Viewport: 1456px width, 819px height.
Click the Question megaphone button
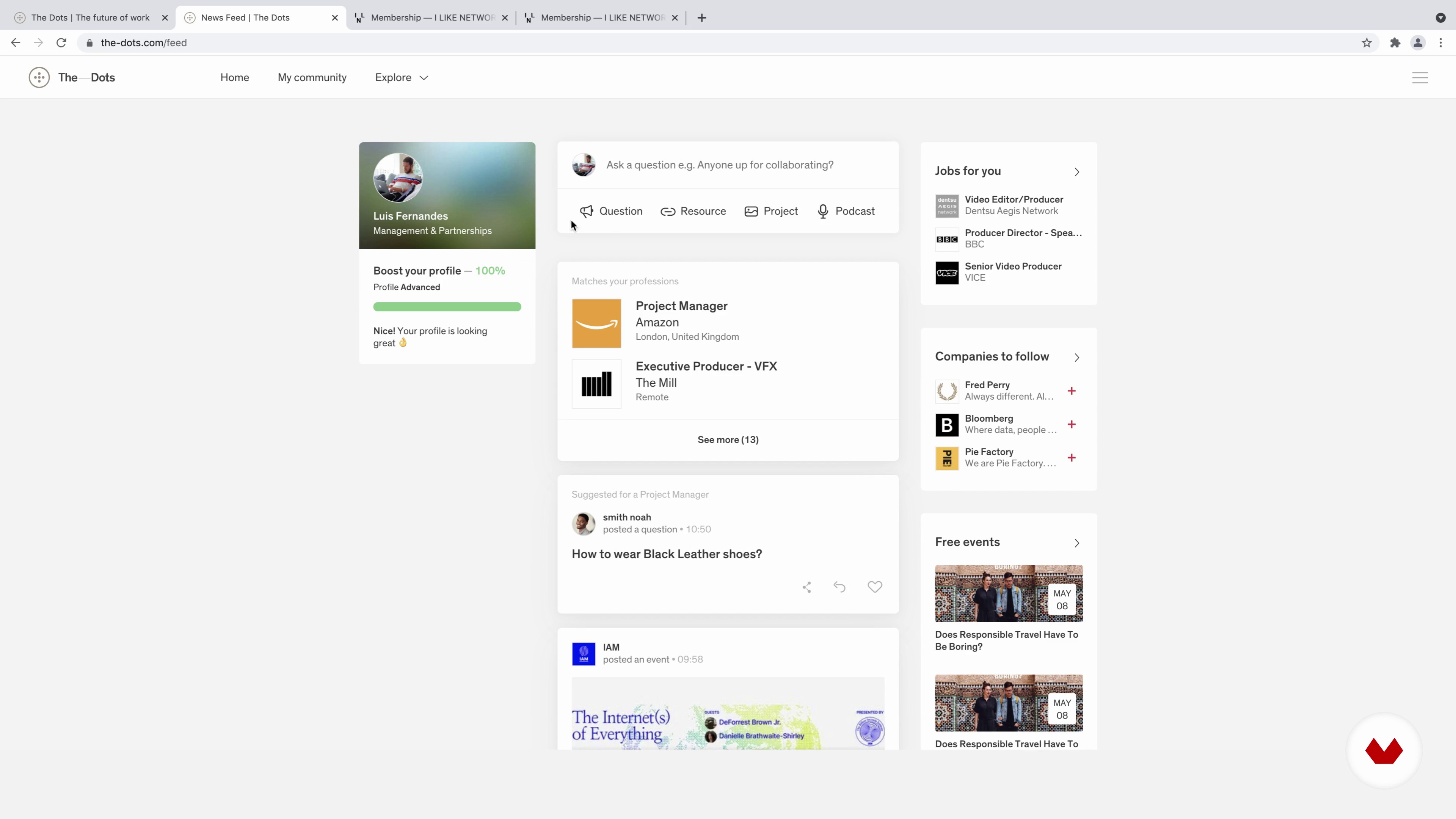pos(611,212)
